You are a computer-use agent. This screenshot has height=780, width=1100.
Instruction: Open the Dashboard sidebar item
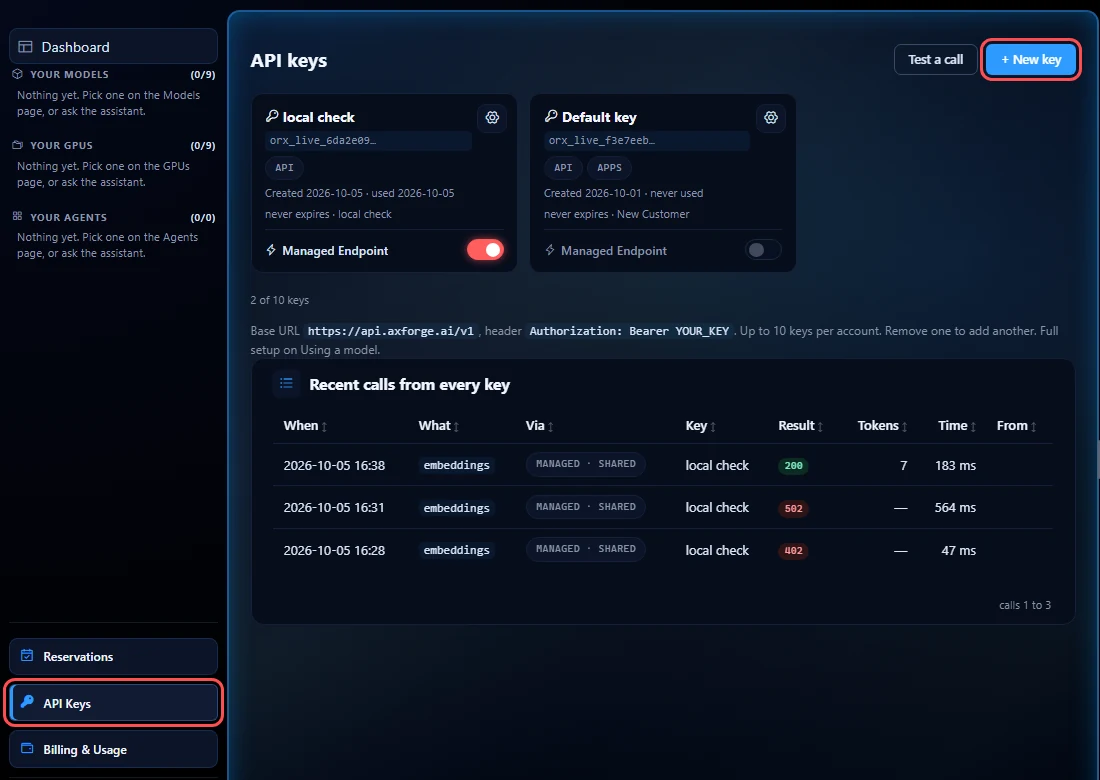(x=113, y=47)
